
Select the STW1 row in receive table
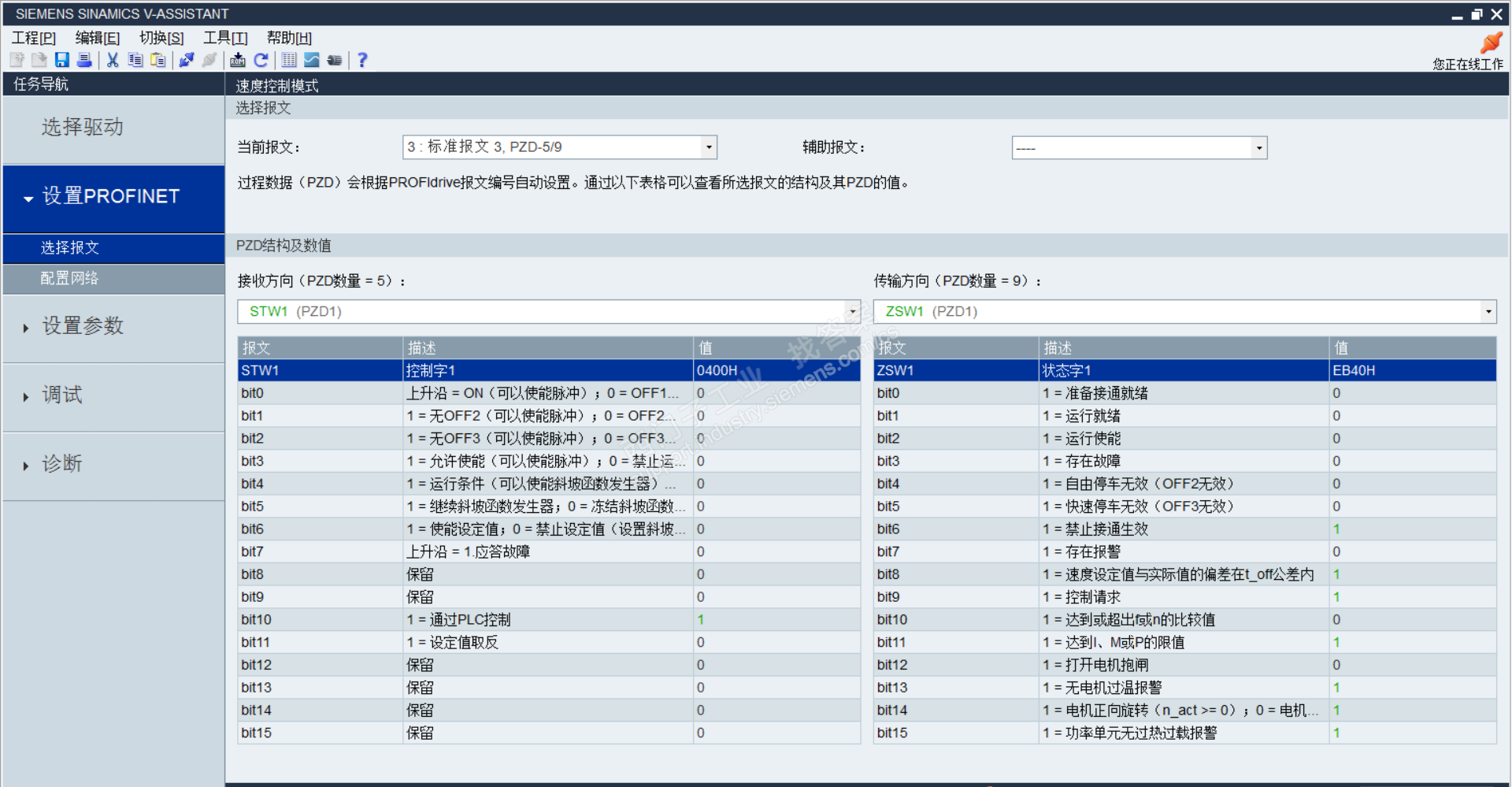coord(549,370)
